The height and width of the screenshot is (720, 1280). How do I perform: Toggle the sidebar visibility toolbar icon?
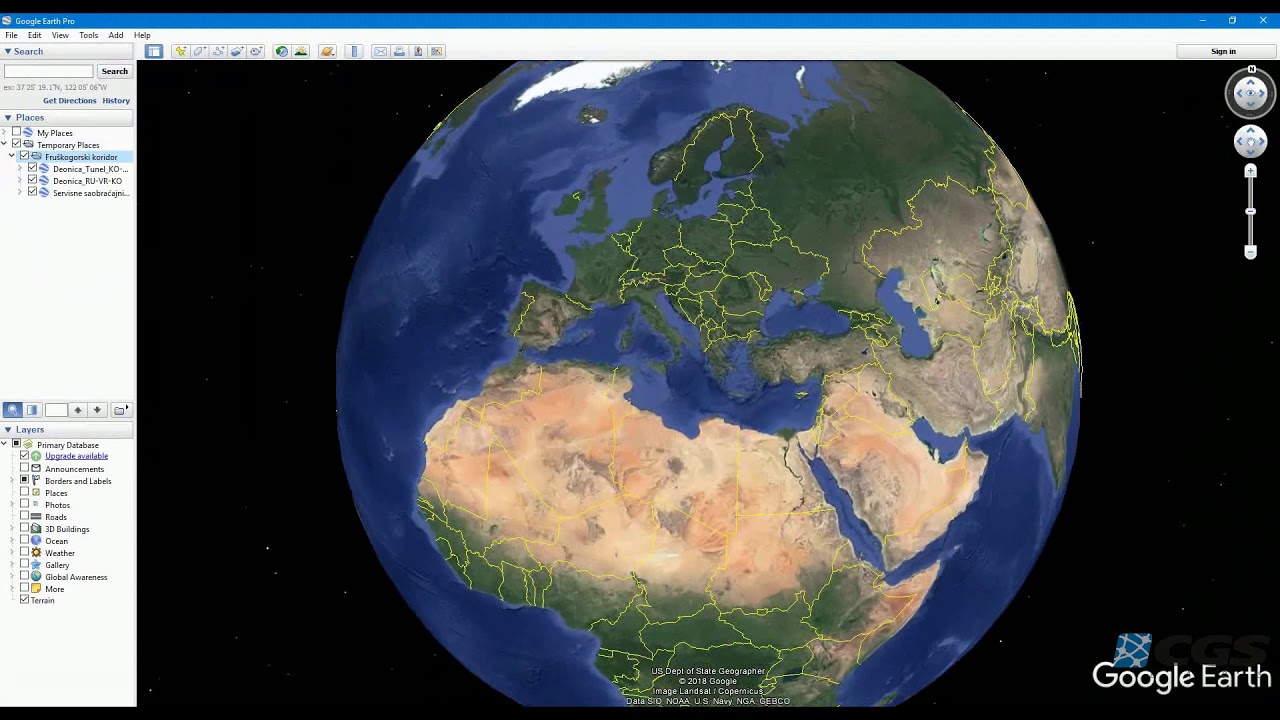coord(153,51)
